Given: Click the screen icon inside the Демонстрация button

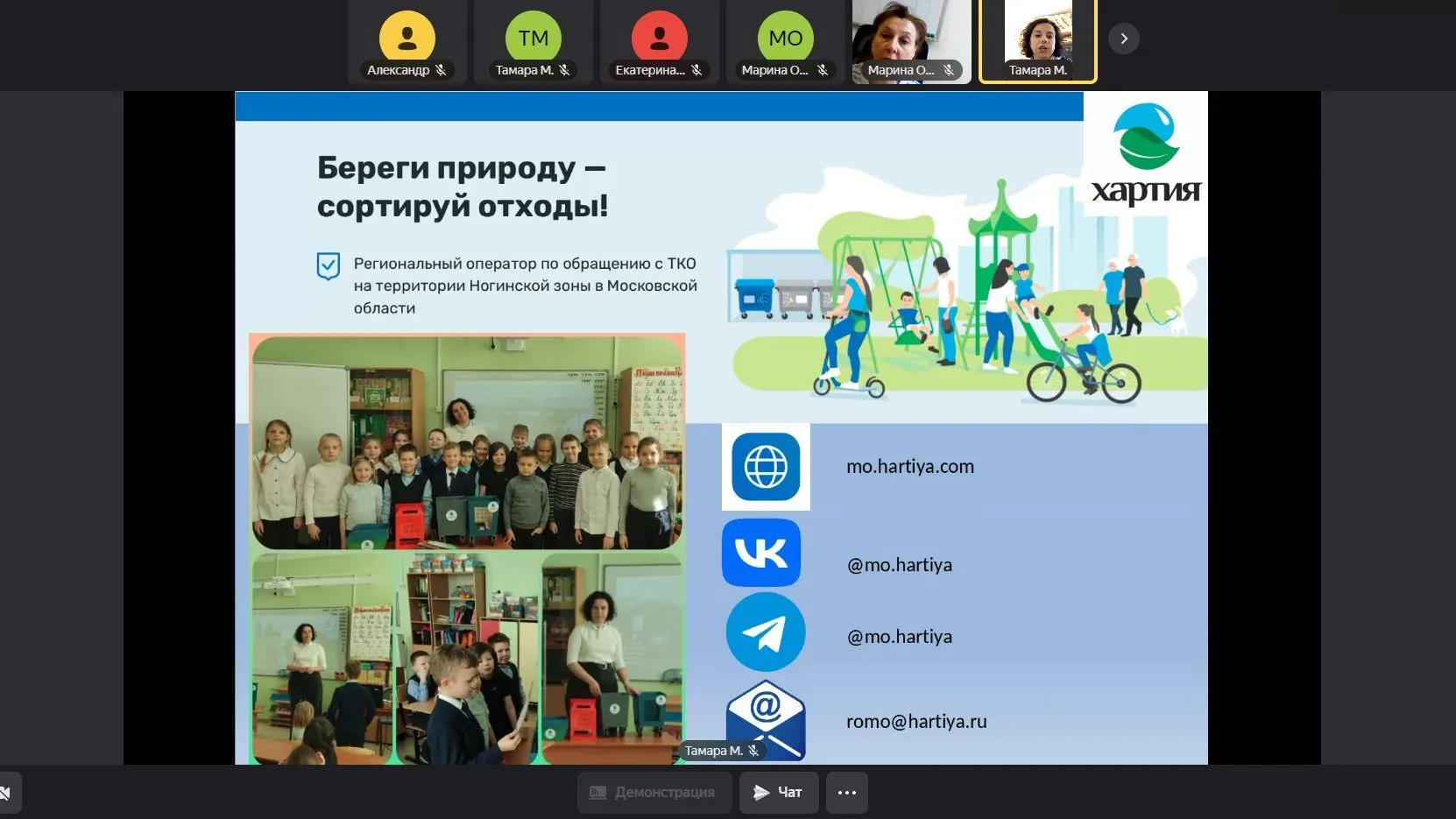Looking at the screenshot, I should point(599,792).
